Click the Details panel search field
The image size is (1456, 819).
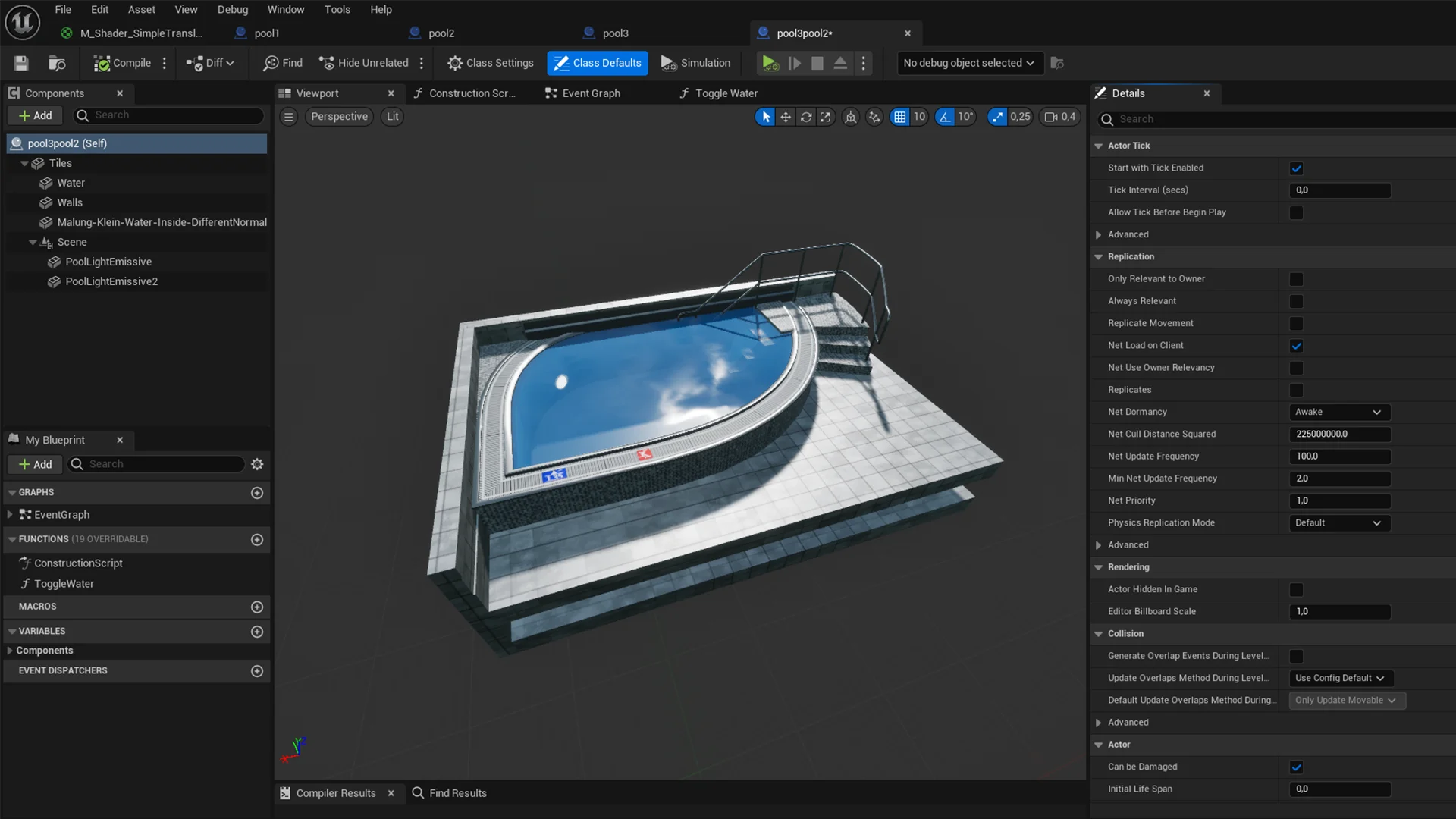(x=1274, y=119)
